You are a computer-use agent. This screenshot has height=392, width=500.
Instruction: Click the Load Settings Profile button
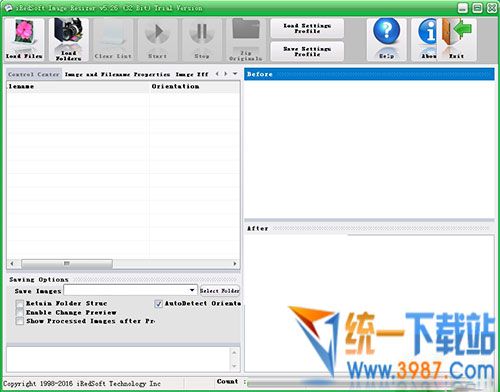tap(307, 28)
